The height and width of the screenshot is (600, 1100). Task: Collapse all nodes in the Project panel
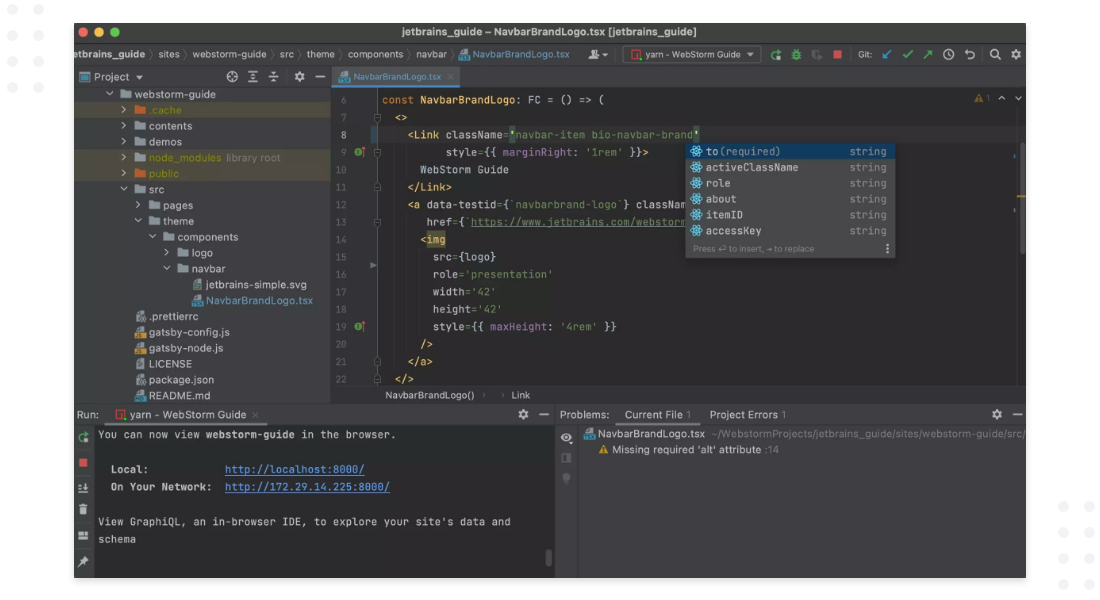point(274,76)
